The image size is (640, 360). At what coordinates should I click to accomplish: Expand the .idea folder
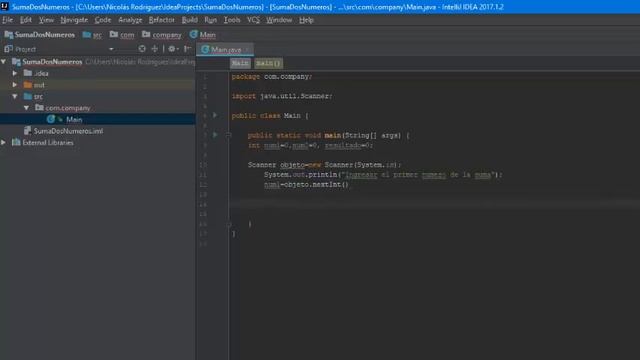click(x=15, y=73)
